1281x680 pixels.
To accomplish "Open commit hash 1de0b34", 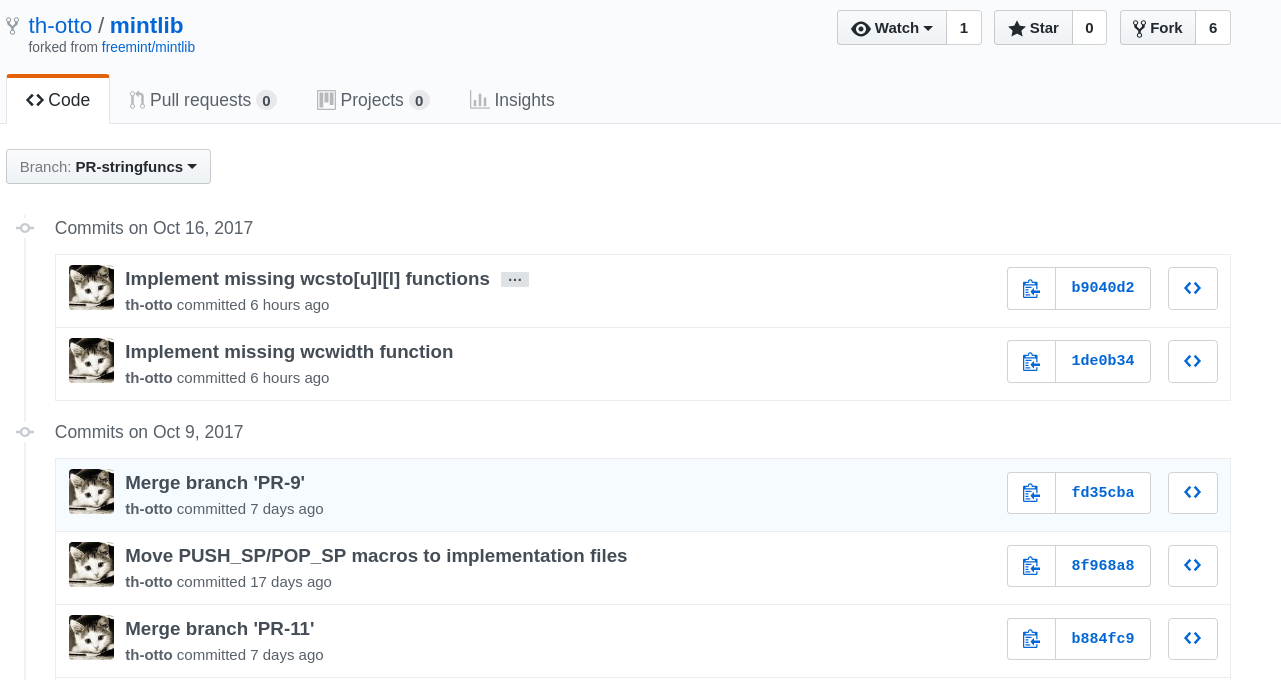I will pyautogui.click(x=1103, y=361).
